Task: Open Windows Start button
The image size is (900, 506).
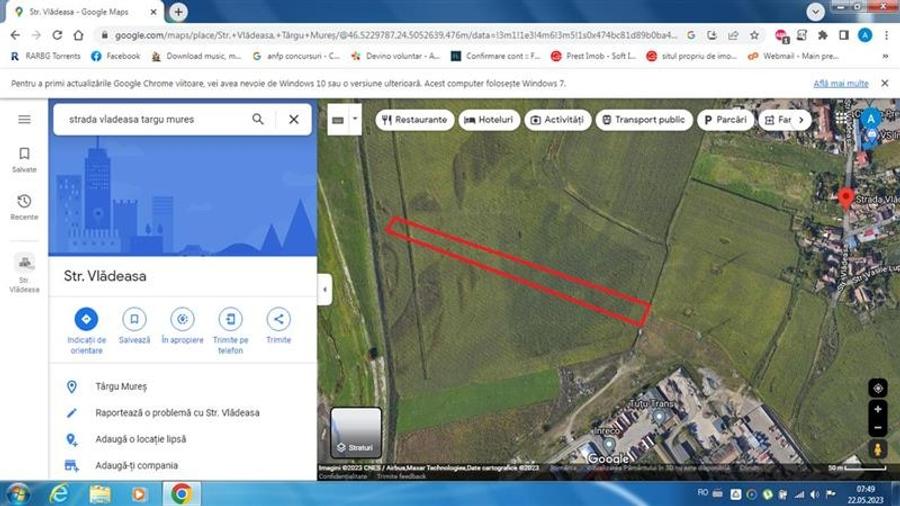Action: [x=17, y=493]
